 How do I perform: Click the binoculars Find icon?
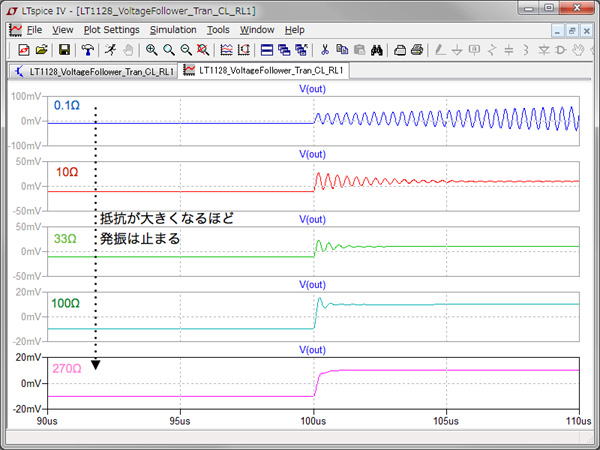[377, 49]
